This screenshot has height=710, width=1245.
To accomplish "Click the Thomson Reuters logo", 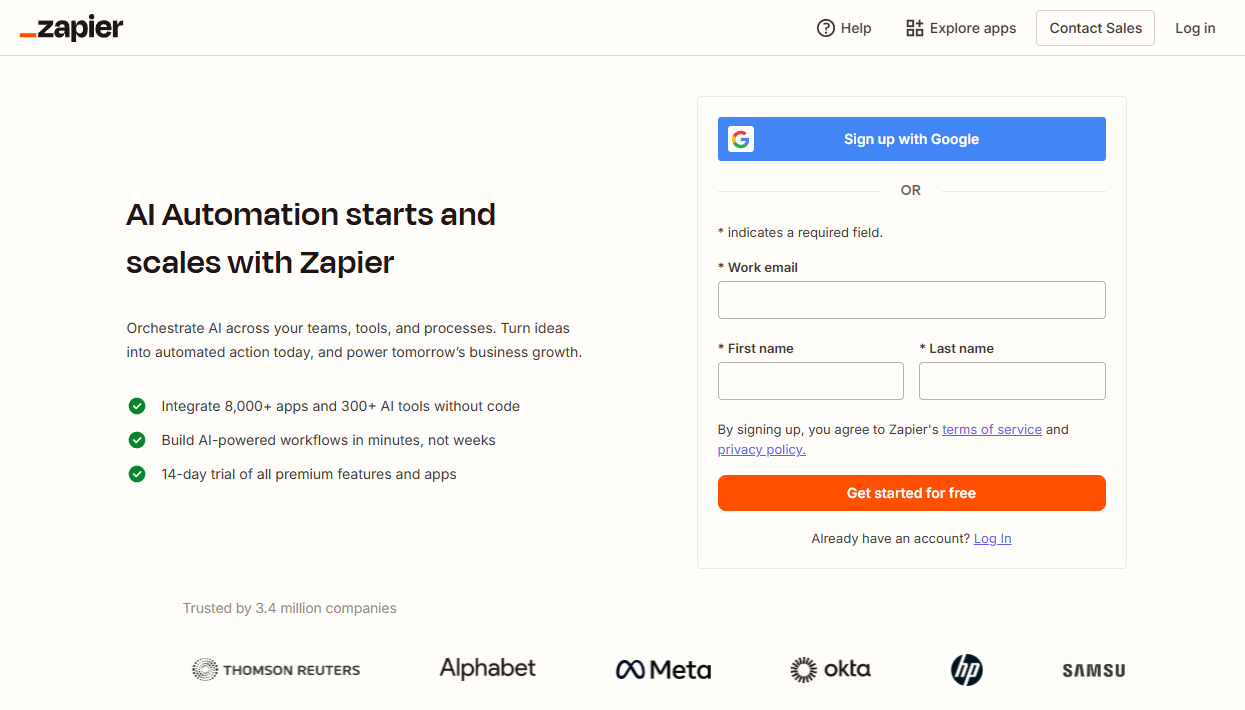I will pyautogui.click(x=276, y=669).
